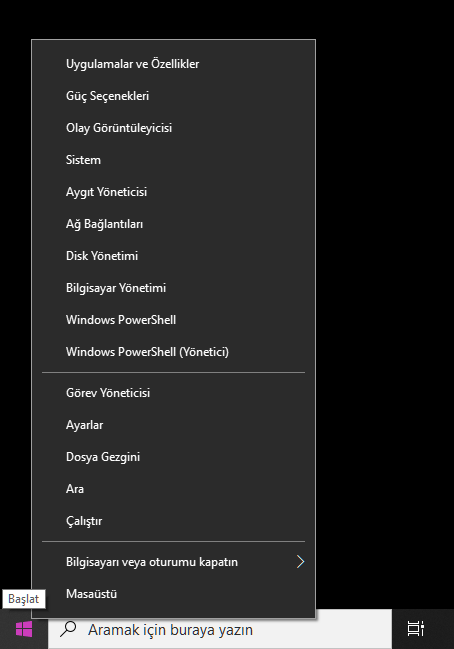Open Görev Yöneticisi
This screenshot has width=454, height=649.
pos(173,393)
